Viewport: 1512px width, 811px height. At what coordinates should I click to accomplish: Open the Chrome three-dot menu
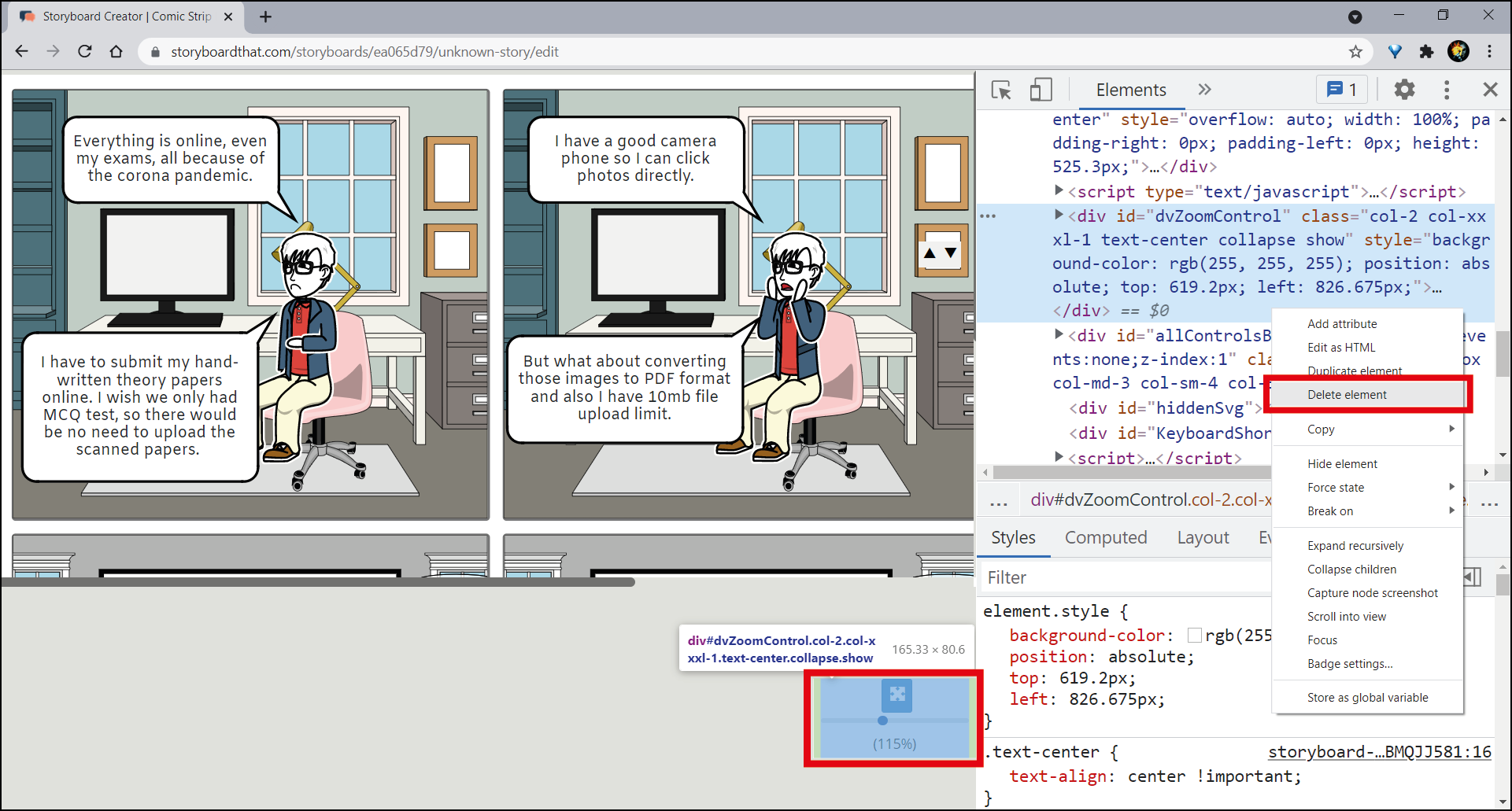(x=1490, y=51)
